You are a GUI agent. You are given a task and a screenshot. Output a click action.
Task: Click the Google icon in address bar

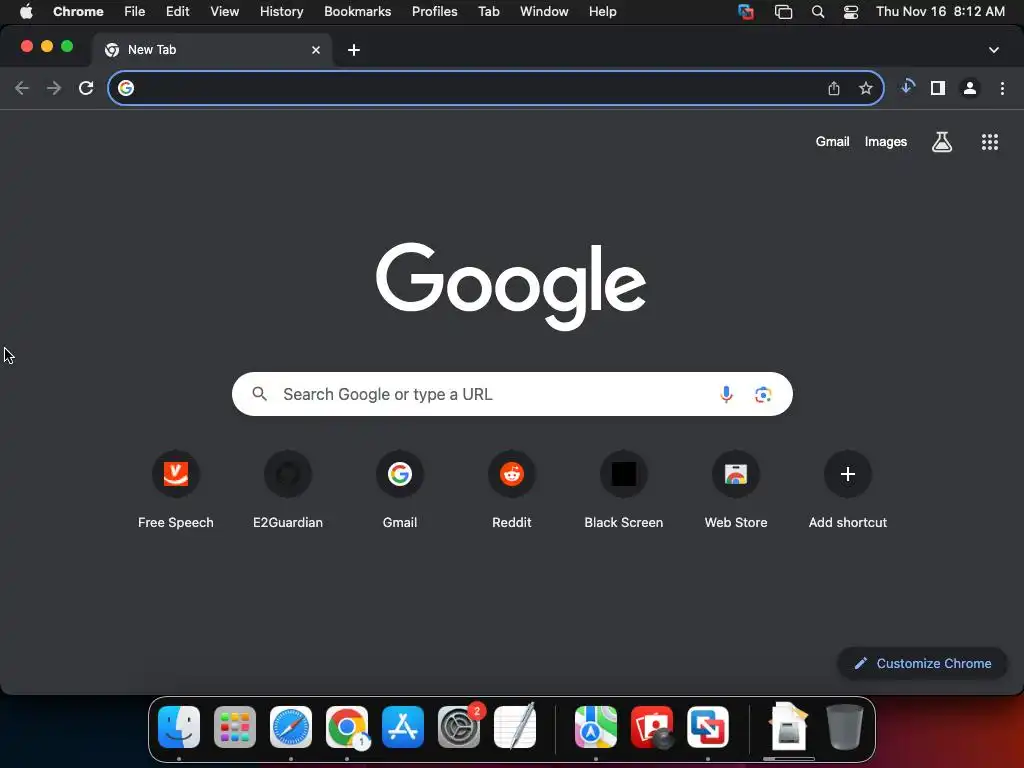click(x=126, y=88)
